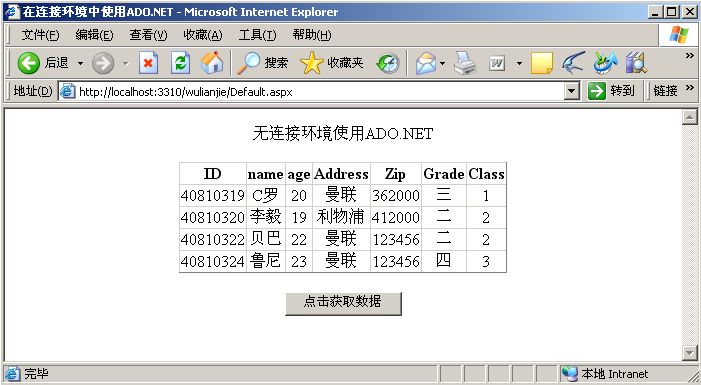
Task: Maximize the Internet Explorer window
Action: click(x=671, y=12)
